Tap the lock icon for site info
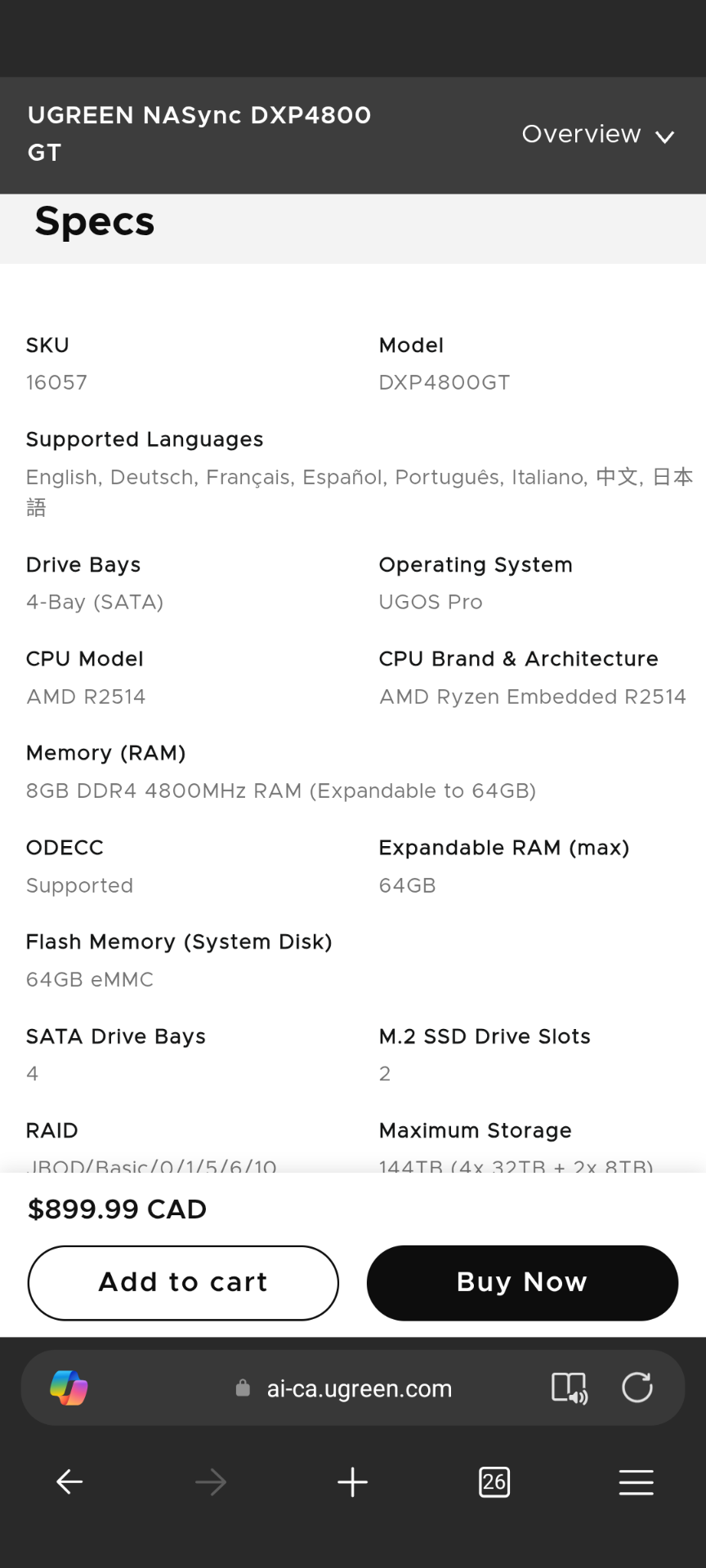 [x=243, y=1388]
